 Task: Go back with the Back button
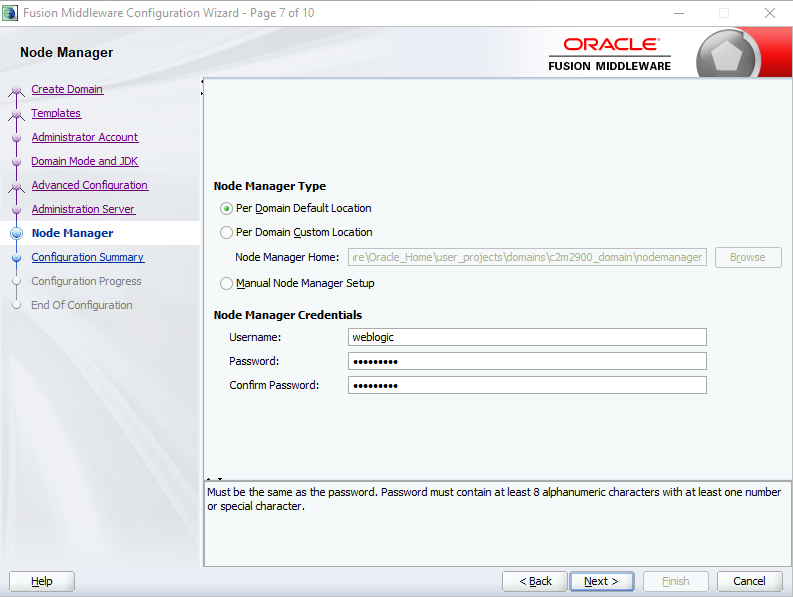click(x=535, y=581)
